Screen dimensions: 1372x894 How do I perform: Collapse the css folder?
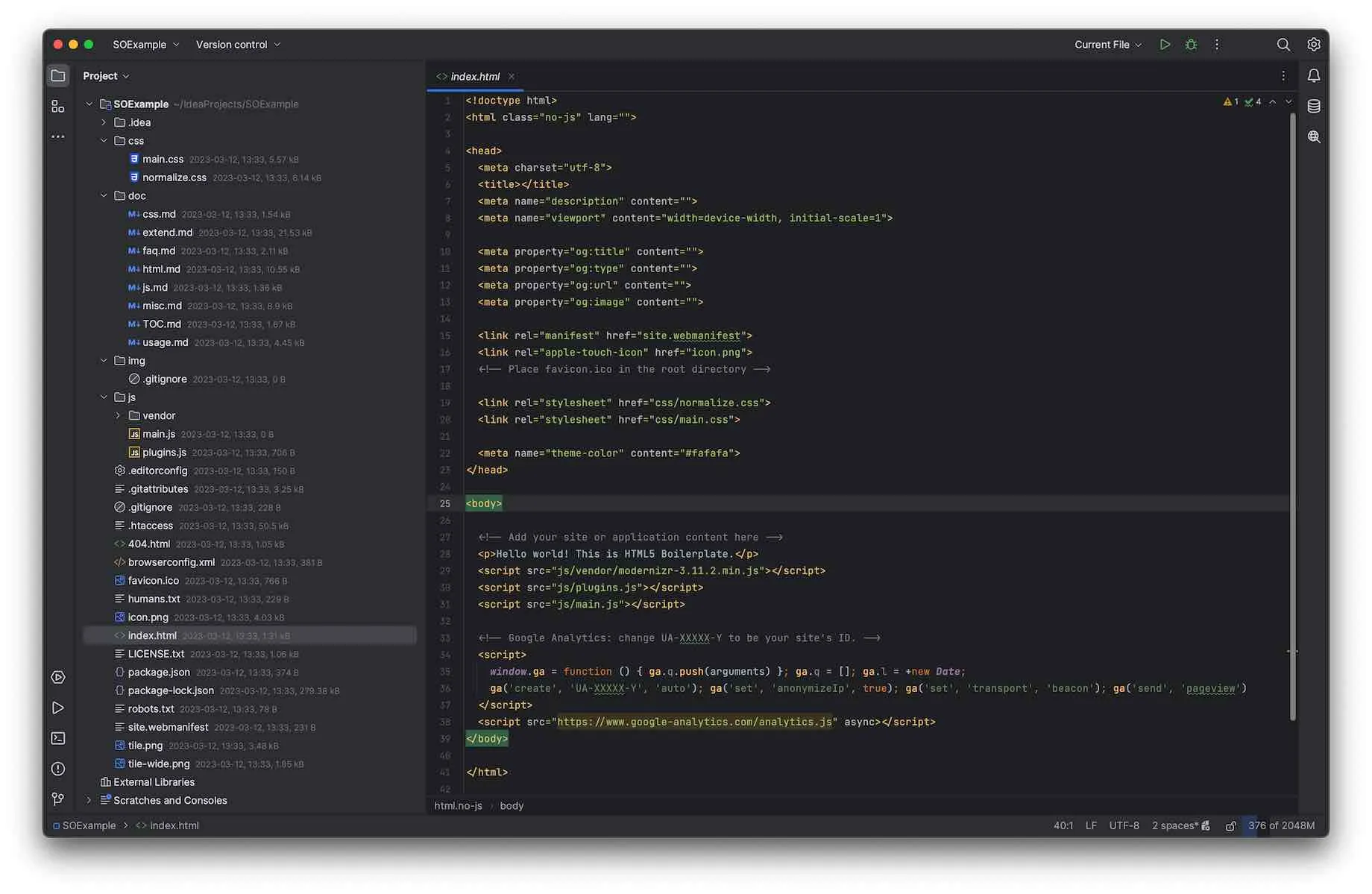[x=104, y=141]
